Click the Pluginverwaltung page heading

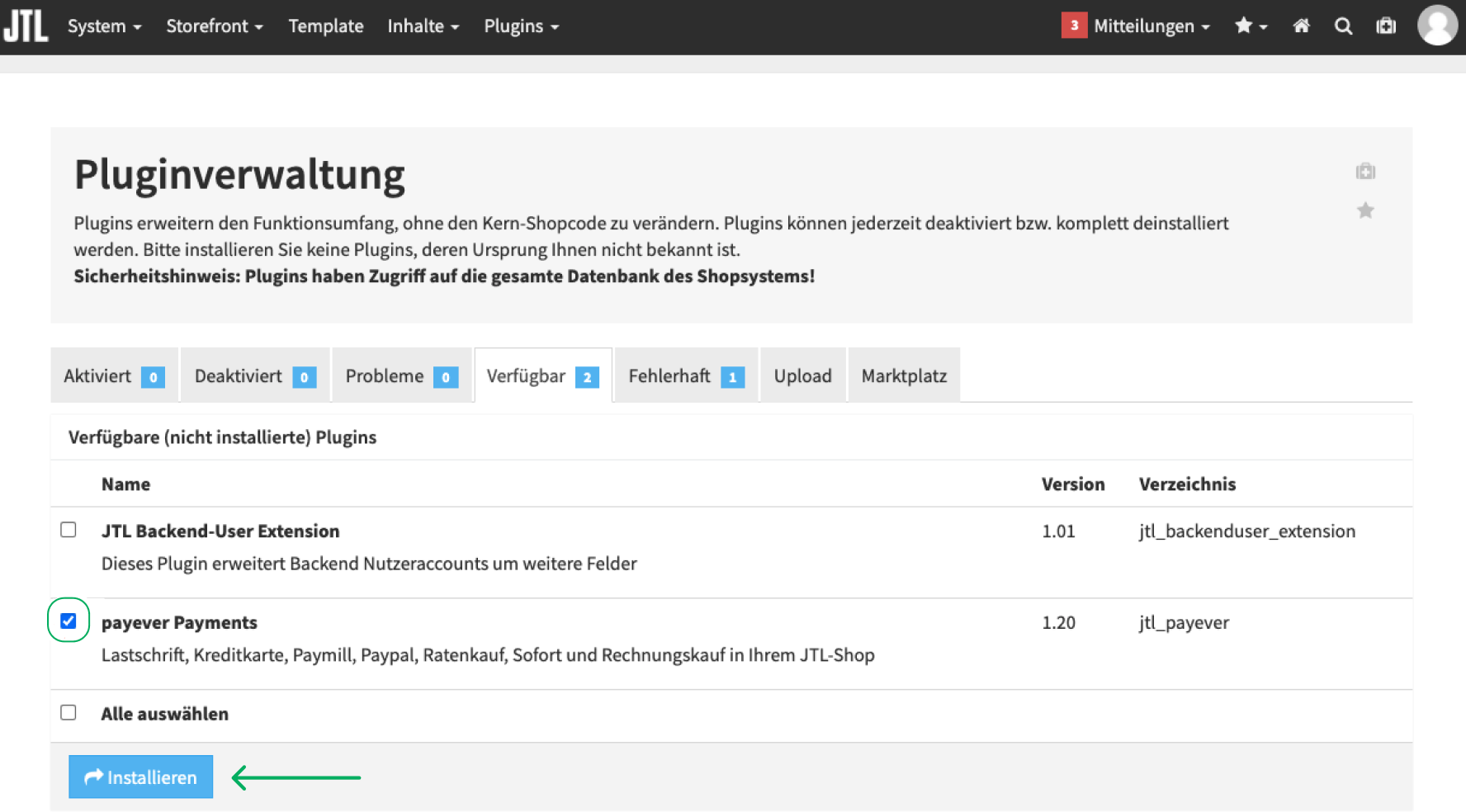(239, 175)
